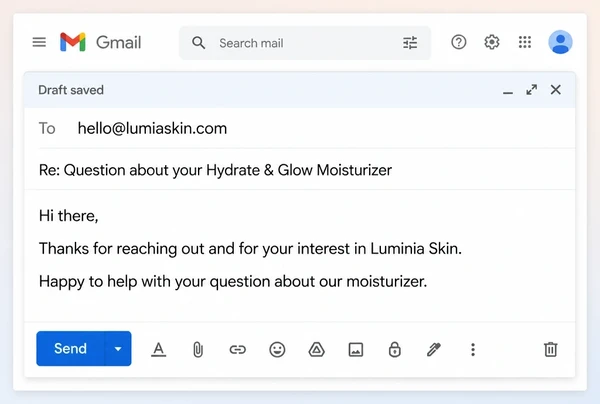Open the Help question mark icon
600x404 pixels.
(458, 42)
